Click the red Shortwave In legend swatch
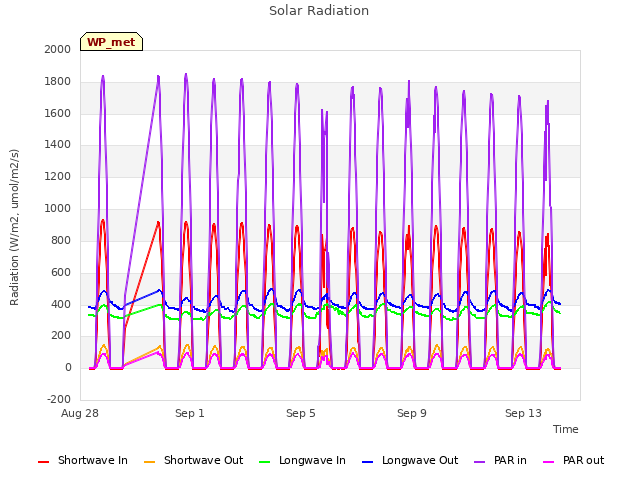The height and width of the screenshot is (480, 640). pos(43,462)
